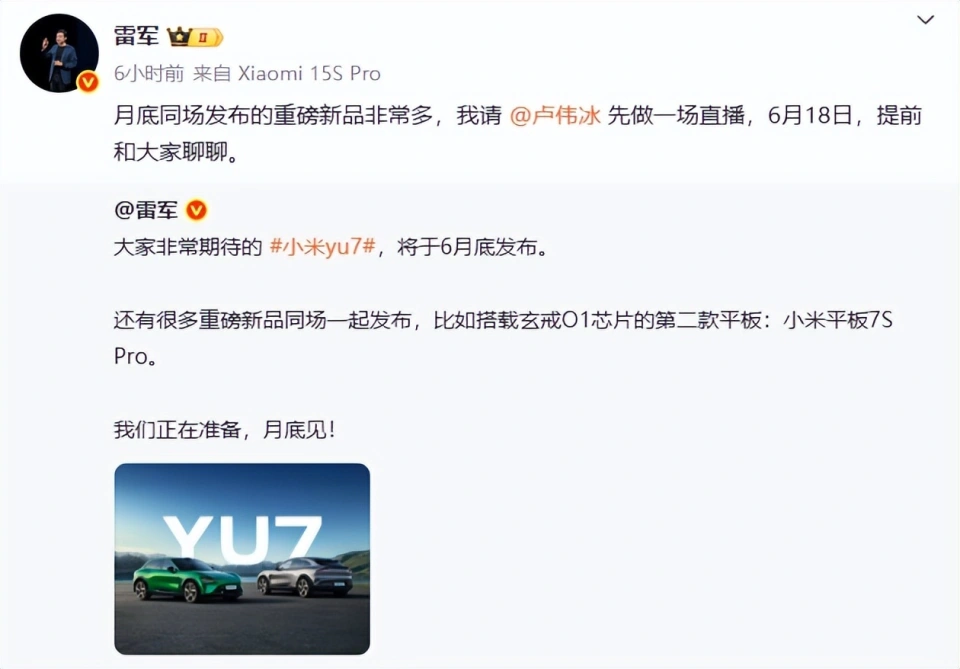Open the @雷军 reposted author link
Image resolution: width=960 pixels, height=669 pixels.
click(x=146, y=210)
